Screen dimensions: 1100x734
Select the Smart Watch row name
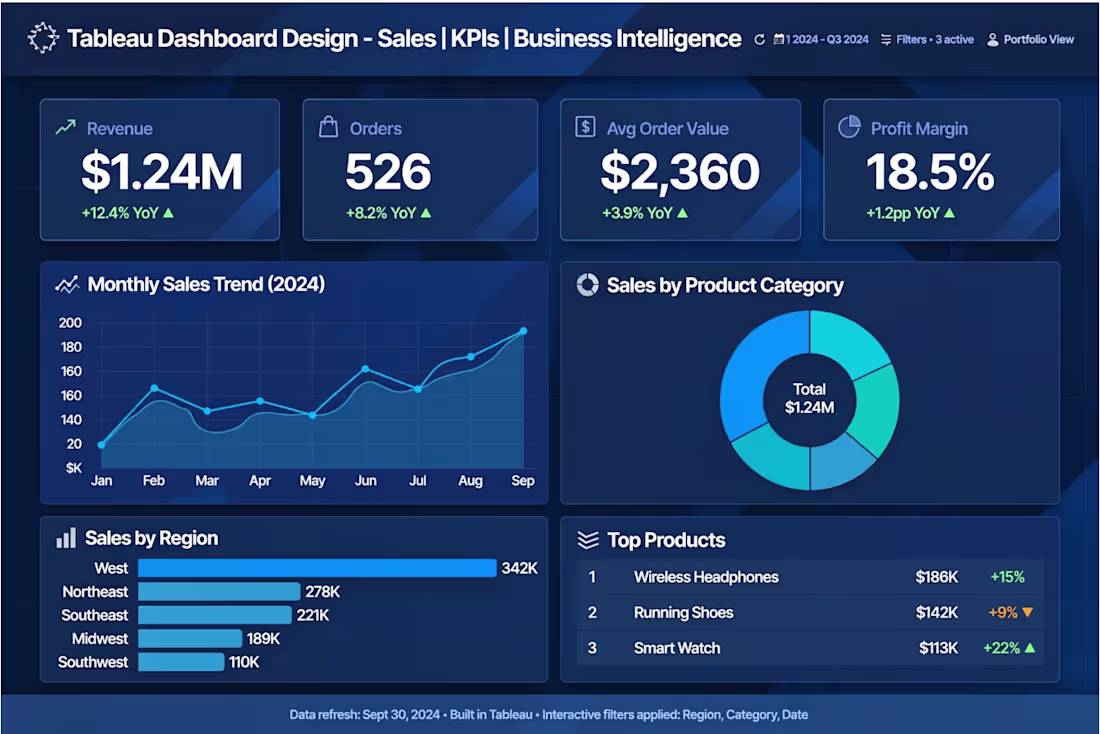(677, 648)
